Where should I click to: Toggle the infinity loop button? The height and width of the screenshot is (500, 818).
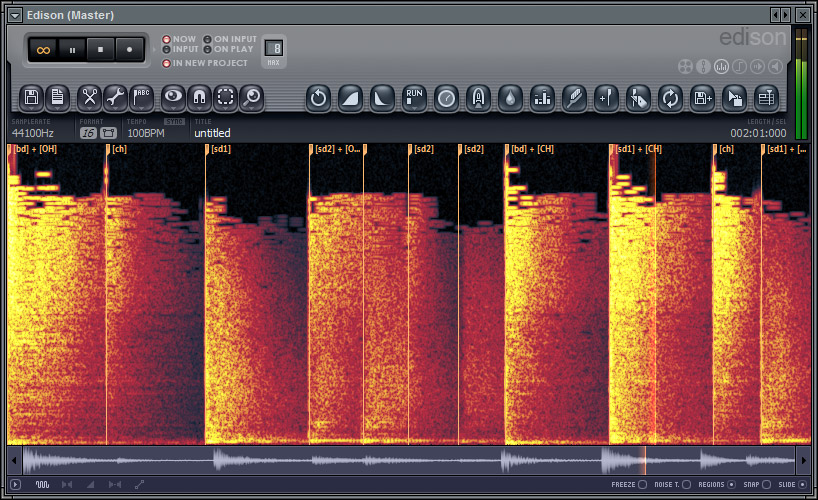coord(44,48)
